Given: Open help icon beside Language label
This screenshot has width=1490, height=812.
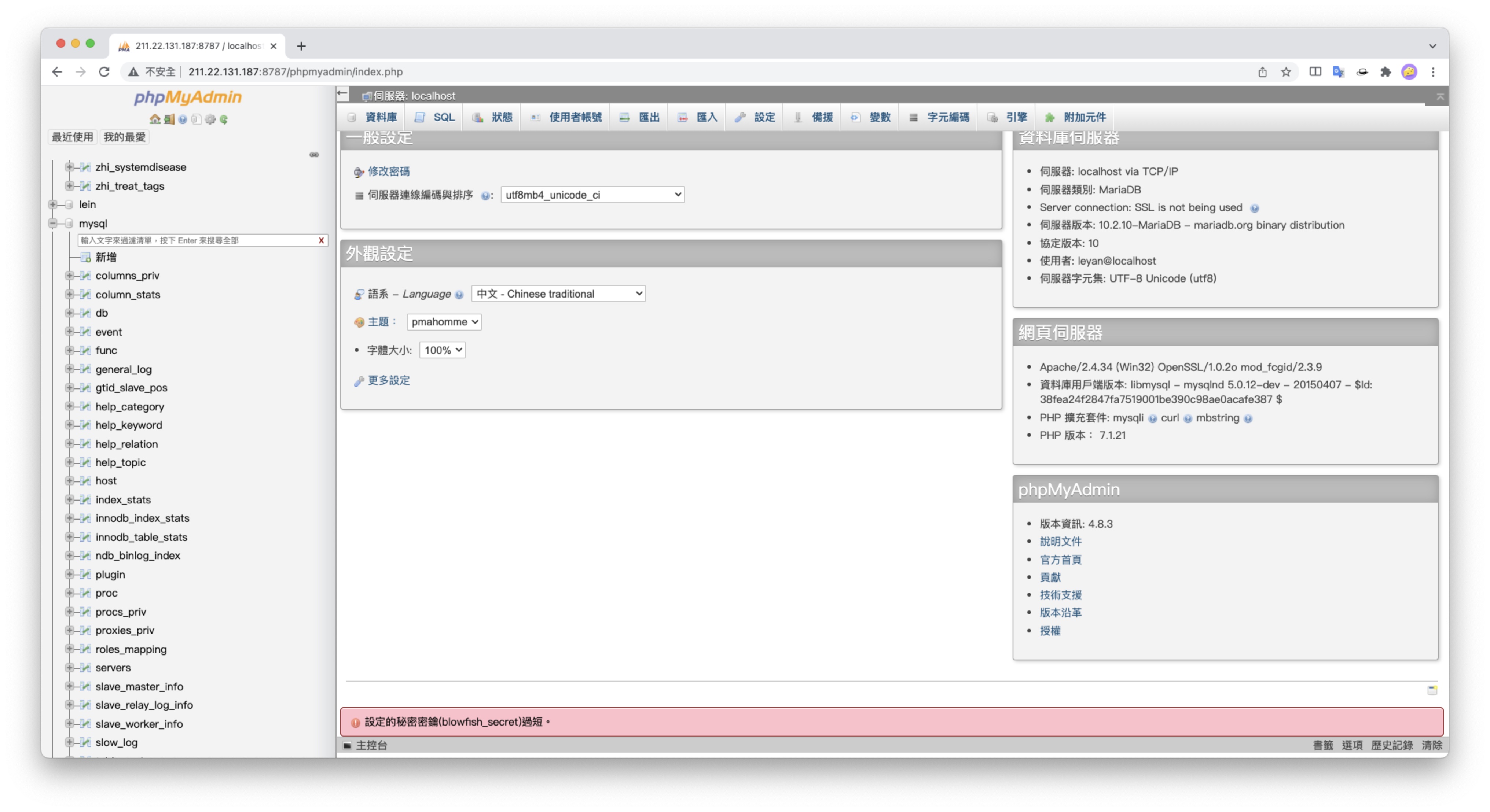Looking at the screenshot, I should (x=459, y=294).
